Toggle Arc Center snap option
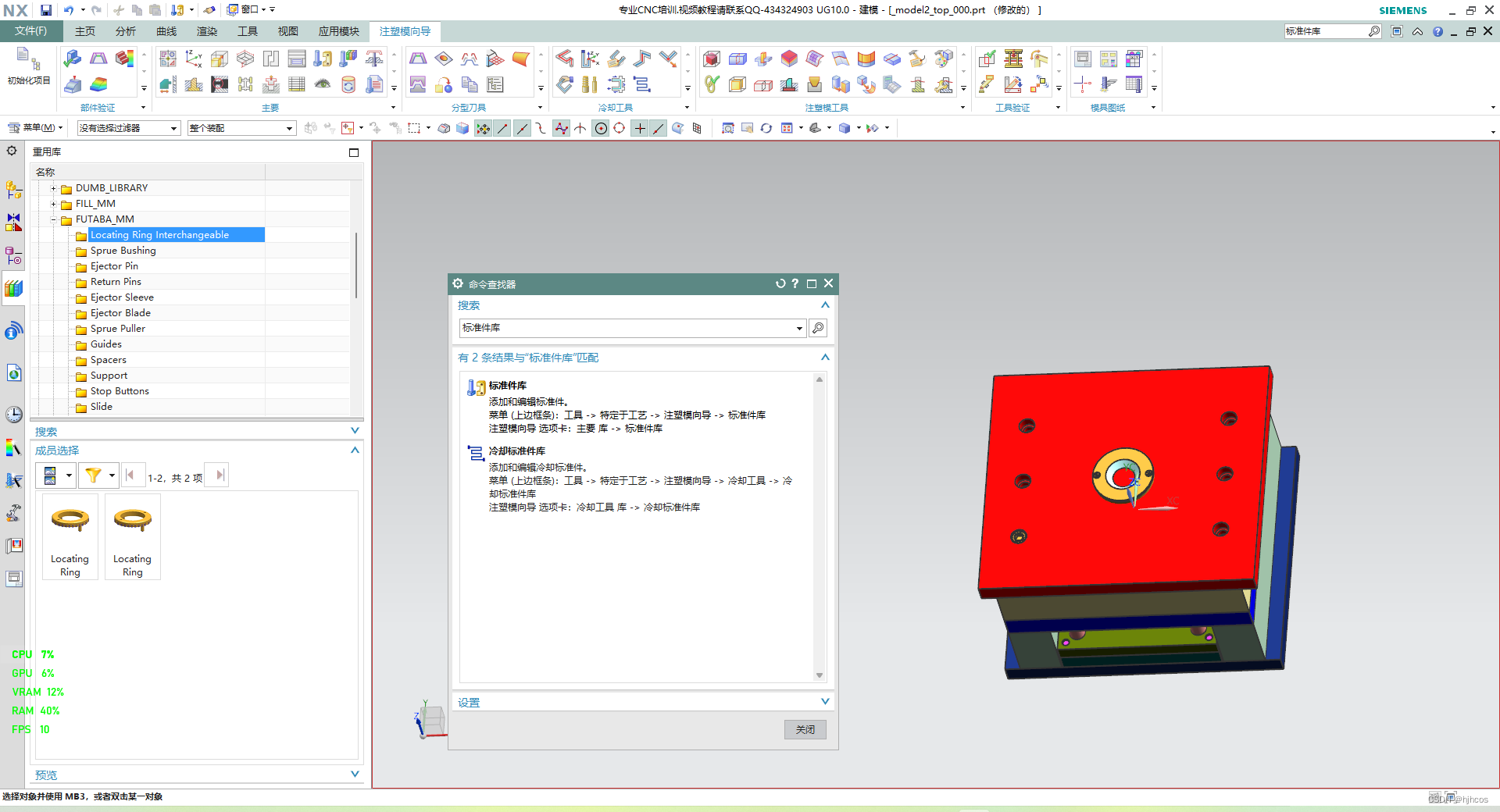1500x812 pixels. click(600, 128)
